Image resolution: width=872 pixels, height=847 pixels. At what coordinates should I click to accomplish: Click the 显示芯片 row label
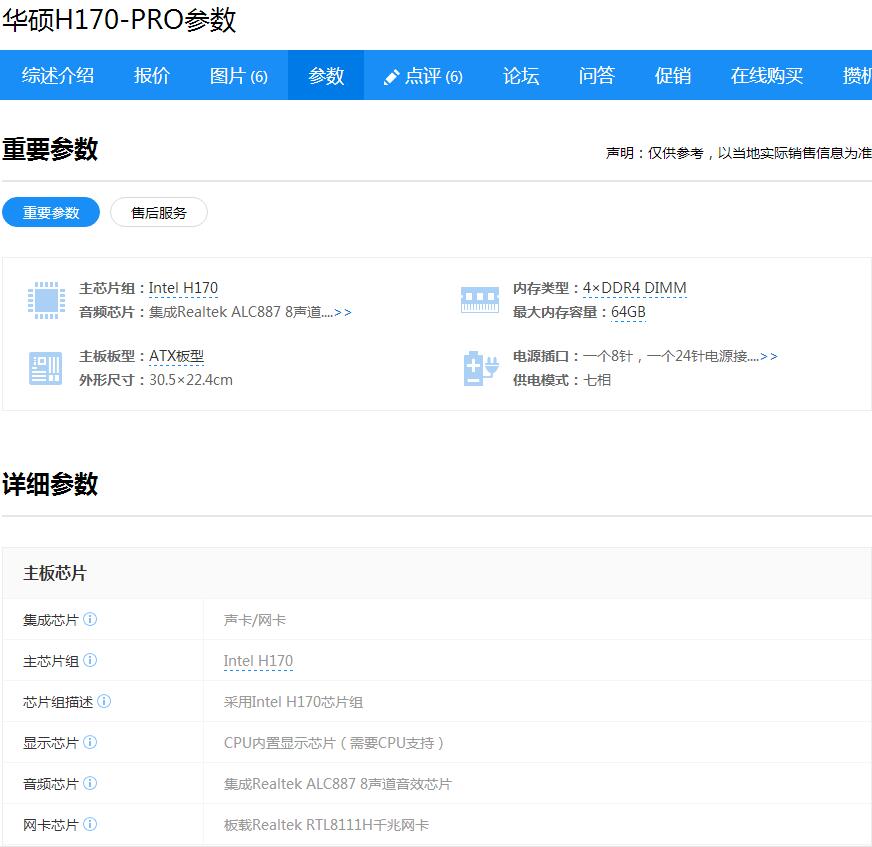[51, 743]
